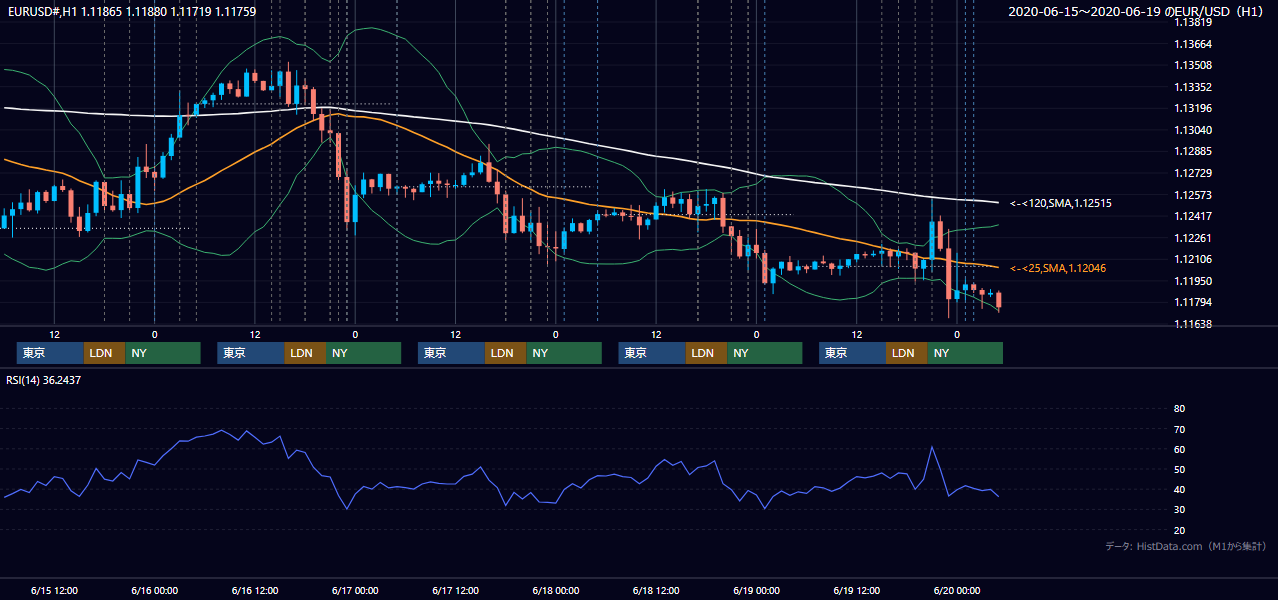This screenshot has height=600, width=1278.
Task: Click the RSI scale value 40
Action: 1179,489
